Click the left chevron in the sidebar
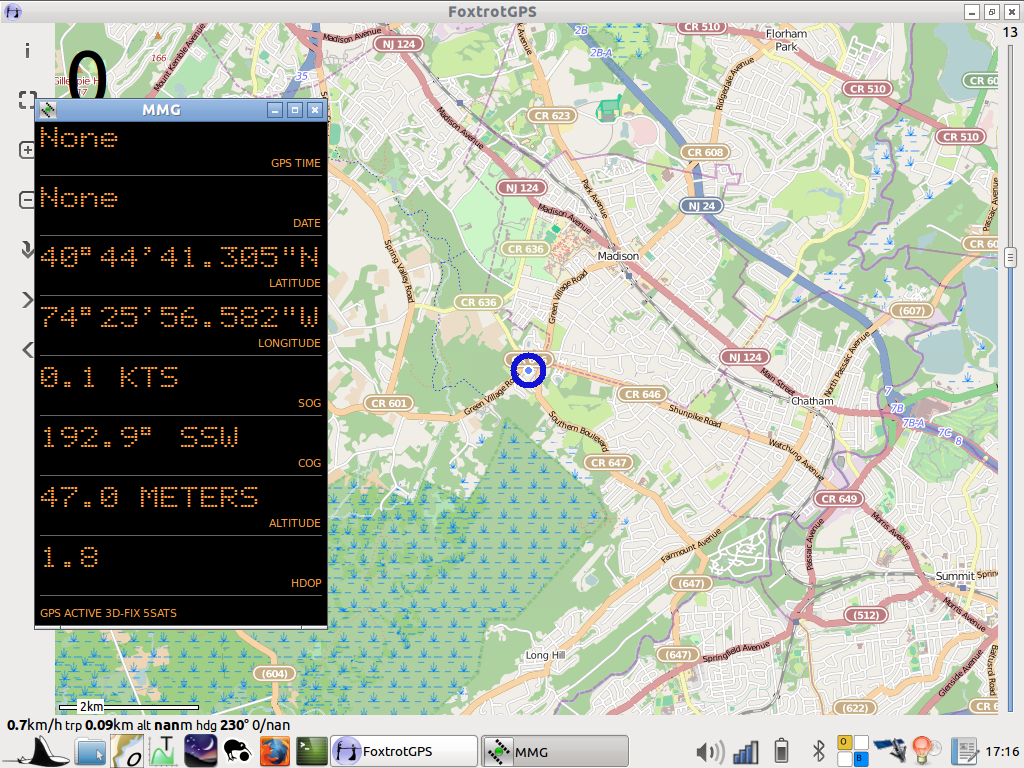Screen dimensions: 1024x768 coord(27,349)
